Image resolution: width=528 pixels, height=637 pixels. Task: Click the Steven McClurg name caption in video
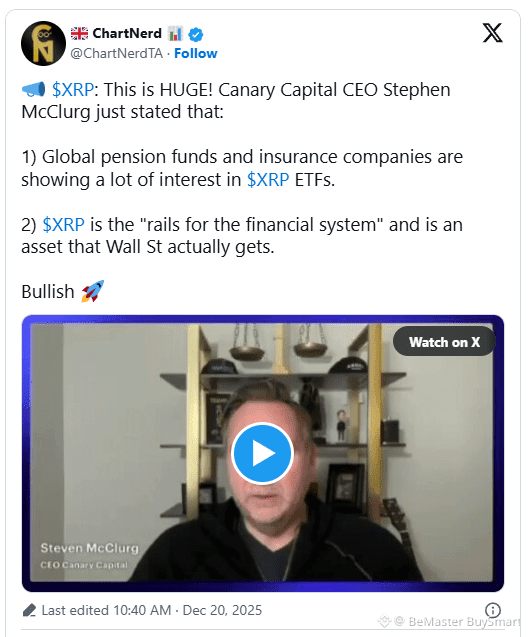[90, 548]
